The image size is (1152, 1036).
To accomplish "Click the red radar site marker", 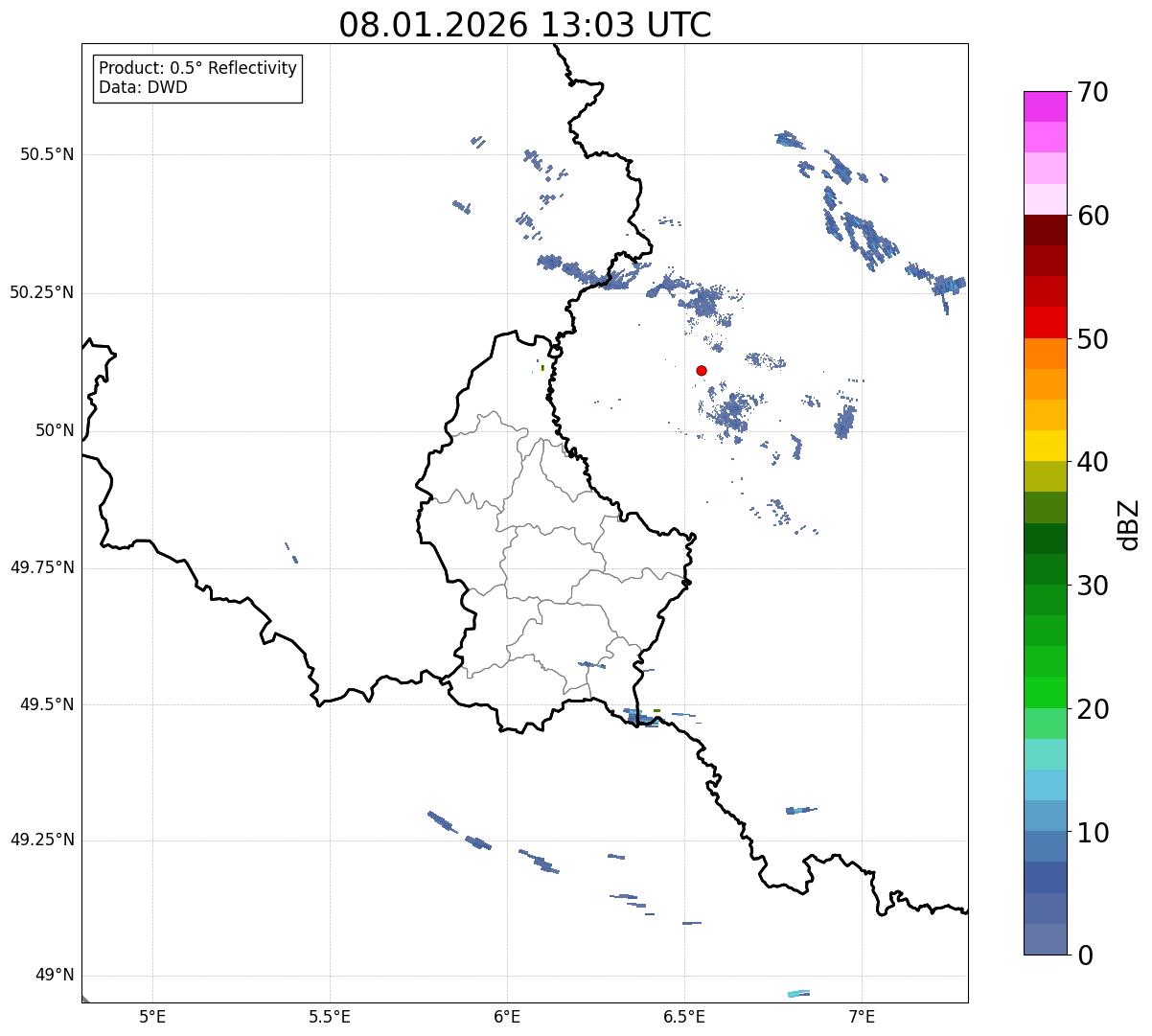I will (702, 370).
